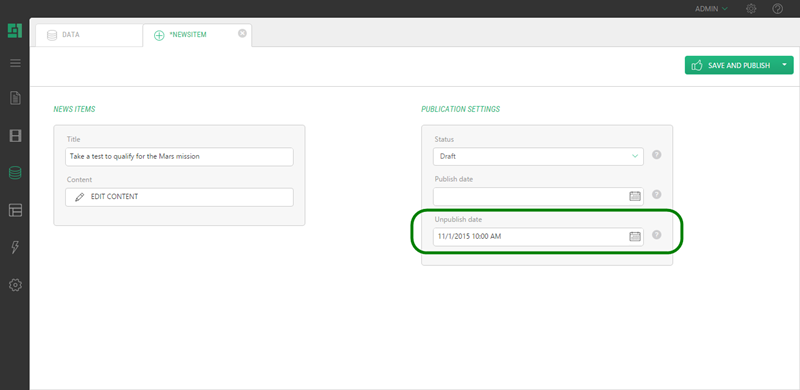The height and width of the screenshot is (390, 800).
Task: Click the Title input field
Action: [x=180, y=157]
